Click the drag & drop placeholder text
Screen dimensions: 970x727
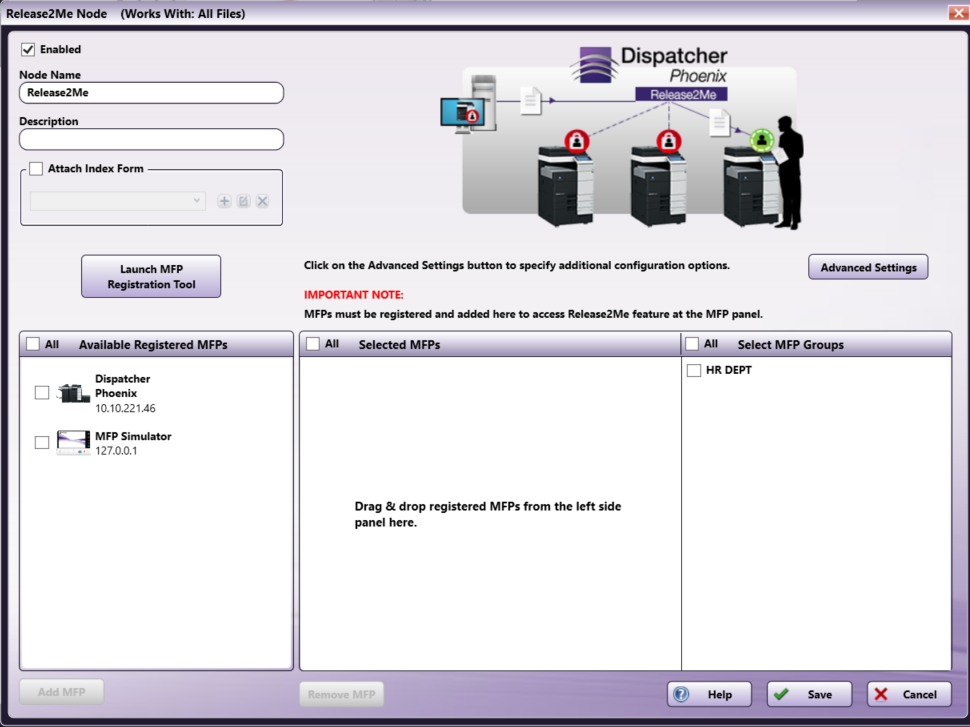487,514
